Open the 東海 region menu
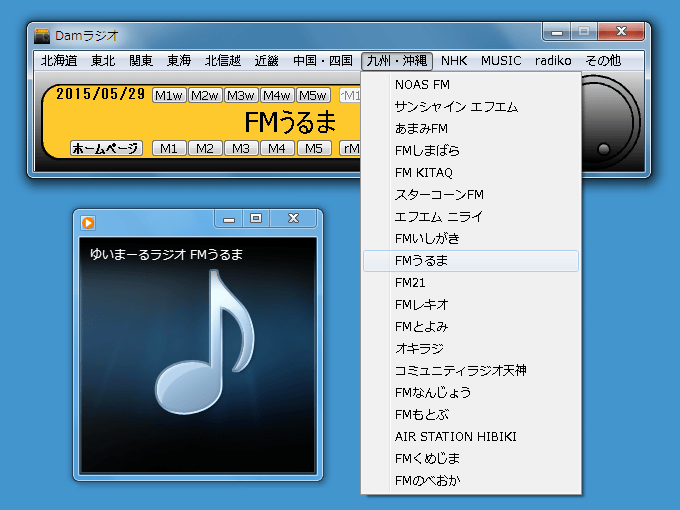Image resolution: width=680 pixels, height=510 pixels. click(x=179, y=61)
